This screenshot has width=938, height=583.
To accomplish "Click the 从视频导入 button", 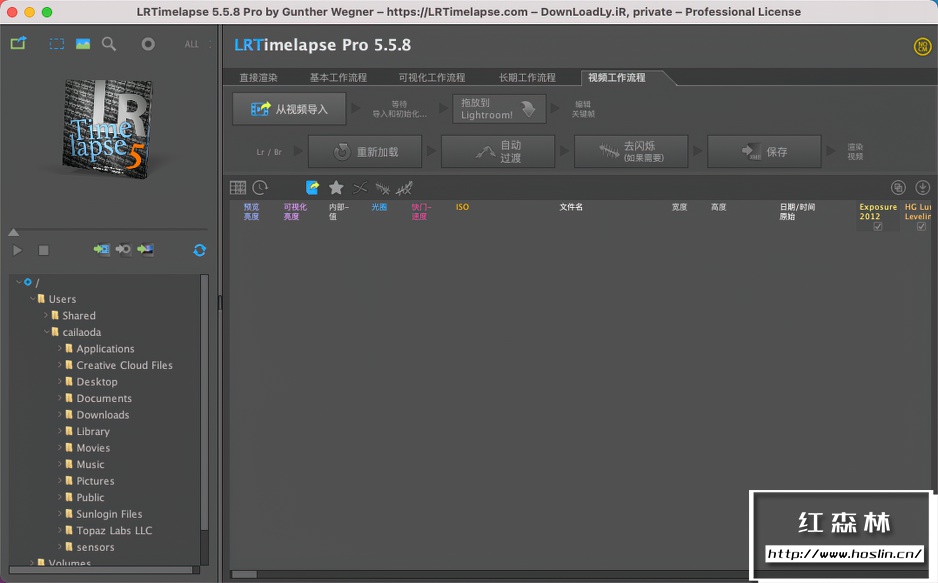I will 290,109.
